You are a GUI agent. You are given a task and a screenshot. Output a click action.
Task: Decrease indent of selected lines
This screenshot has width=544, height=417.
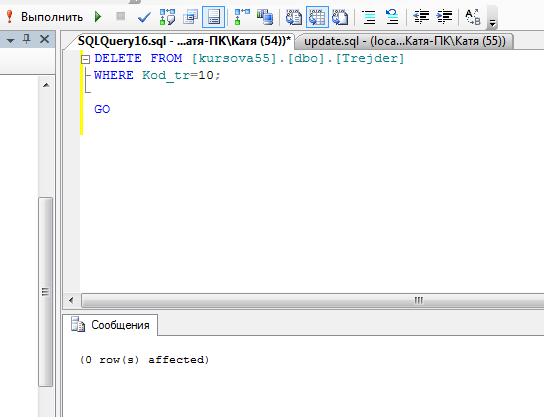[421, 17]
